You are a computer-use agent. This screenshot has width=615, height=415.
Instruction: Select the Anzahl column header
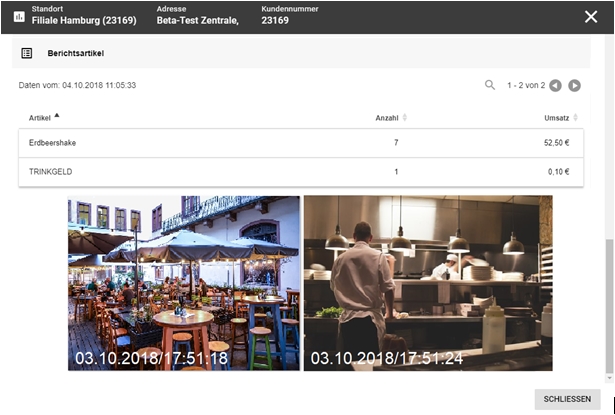[386, 118]
